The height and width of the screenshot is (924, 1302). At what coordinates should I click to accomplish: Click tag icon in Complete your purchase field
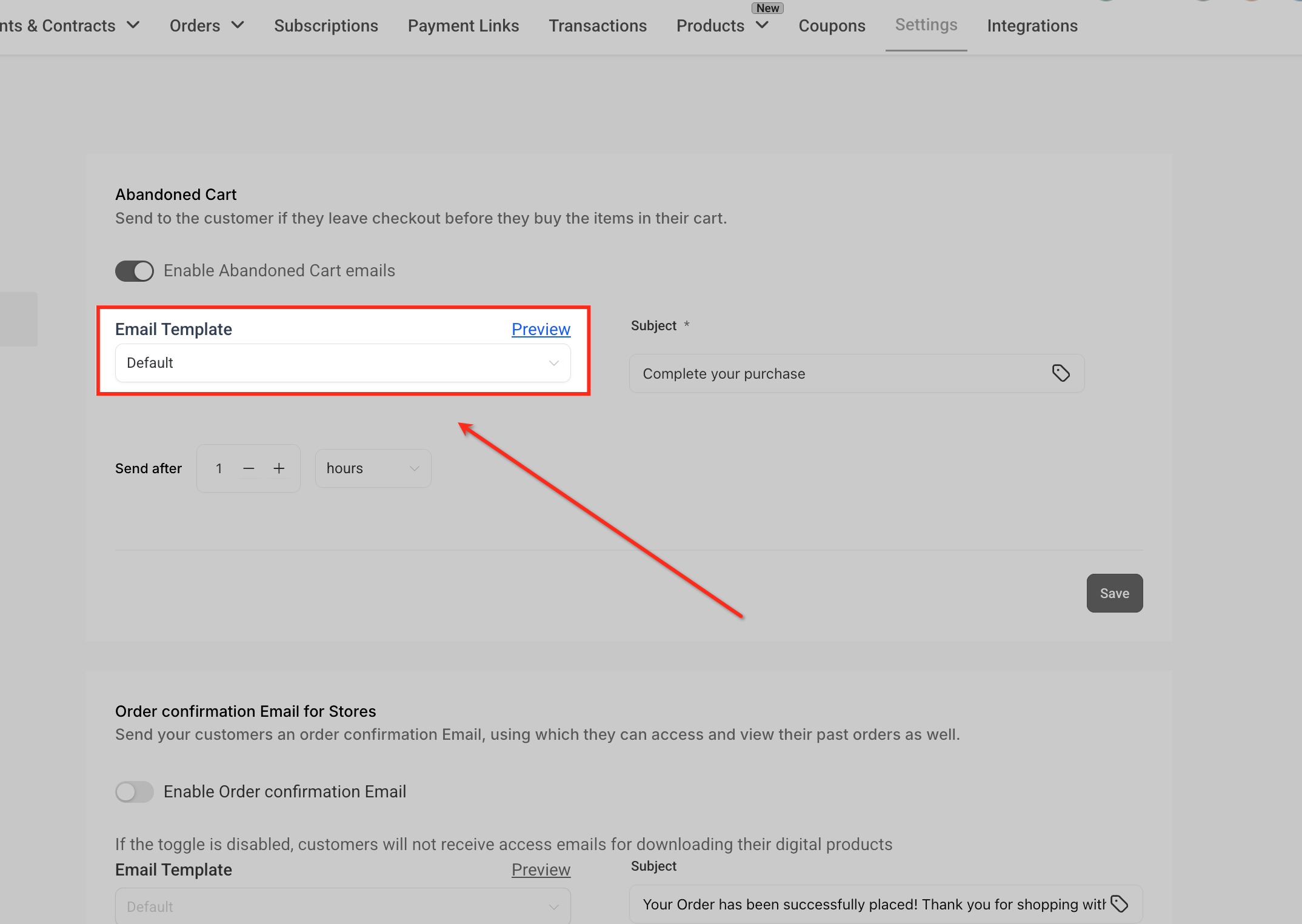click(x=1061, y=373)
